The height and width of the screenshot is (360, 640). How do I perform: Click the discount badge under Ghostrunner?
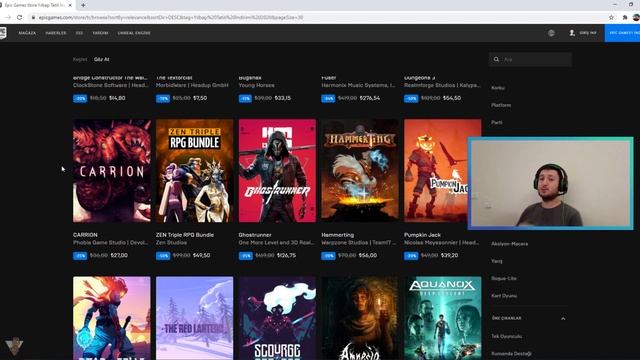coord(246,256)
